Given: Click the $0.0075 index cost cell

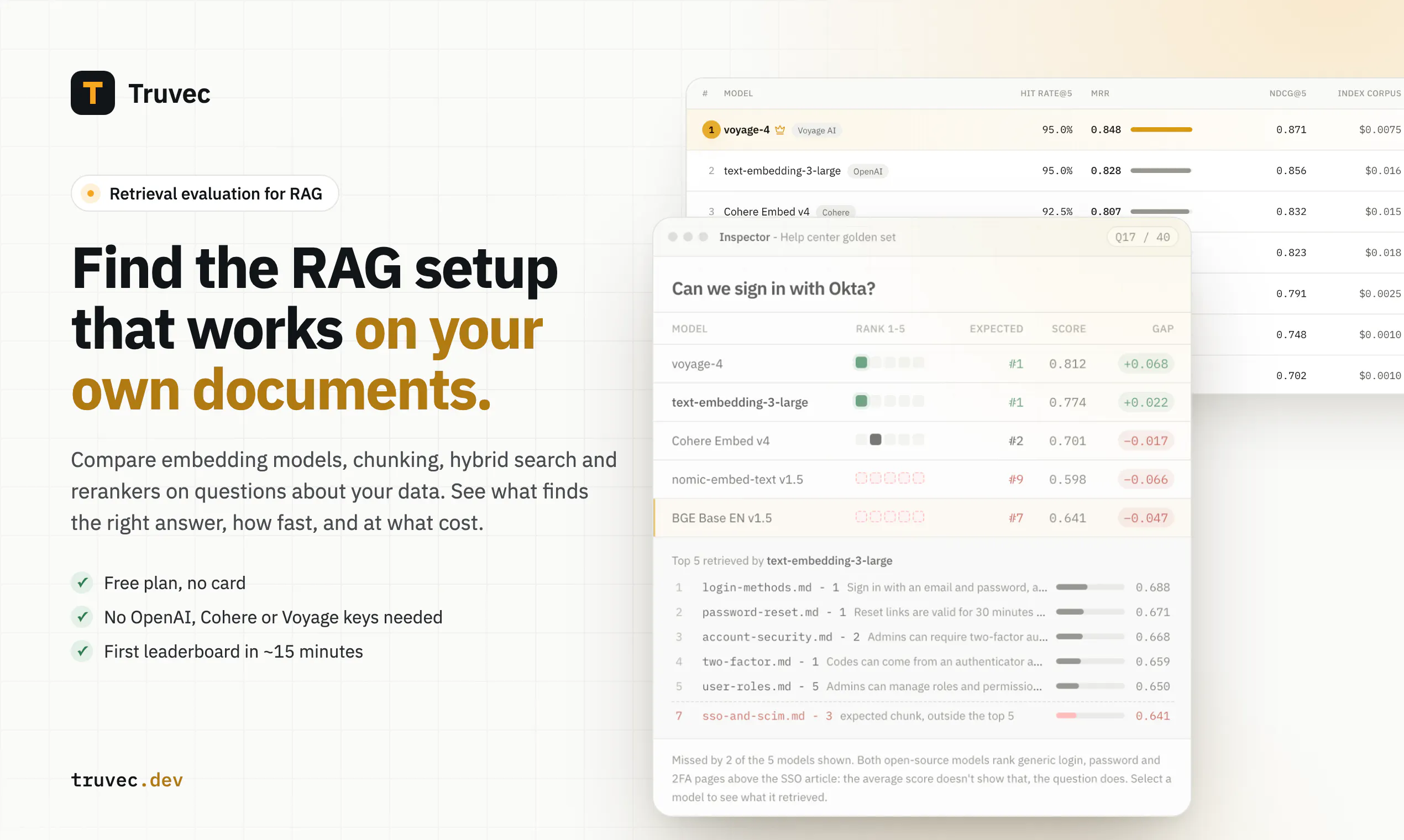Looking at the screenshot, I should (x=1380, y=130).
